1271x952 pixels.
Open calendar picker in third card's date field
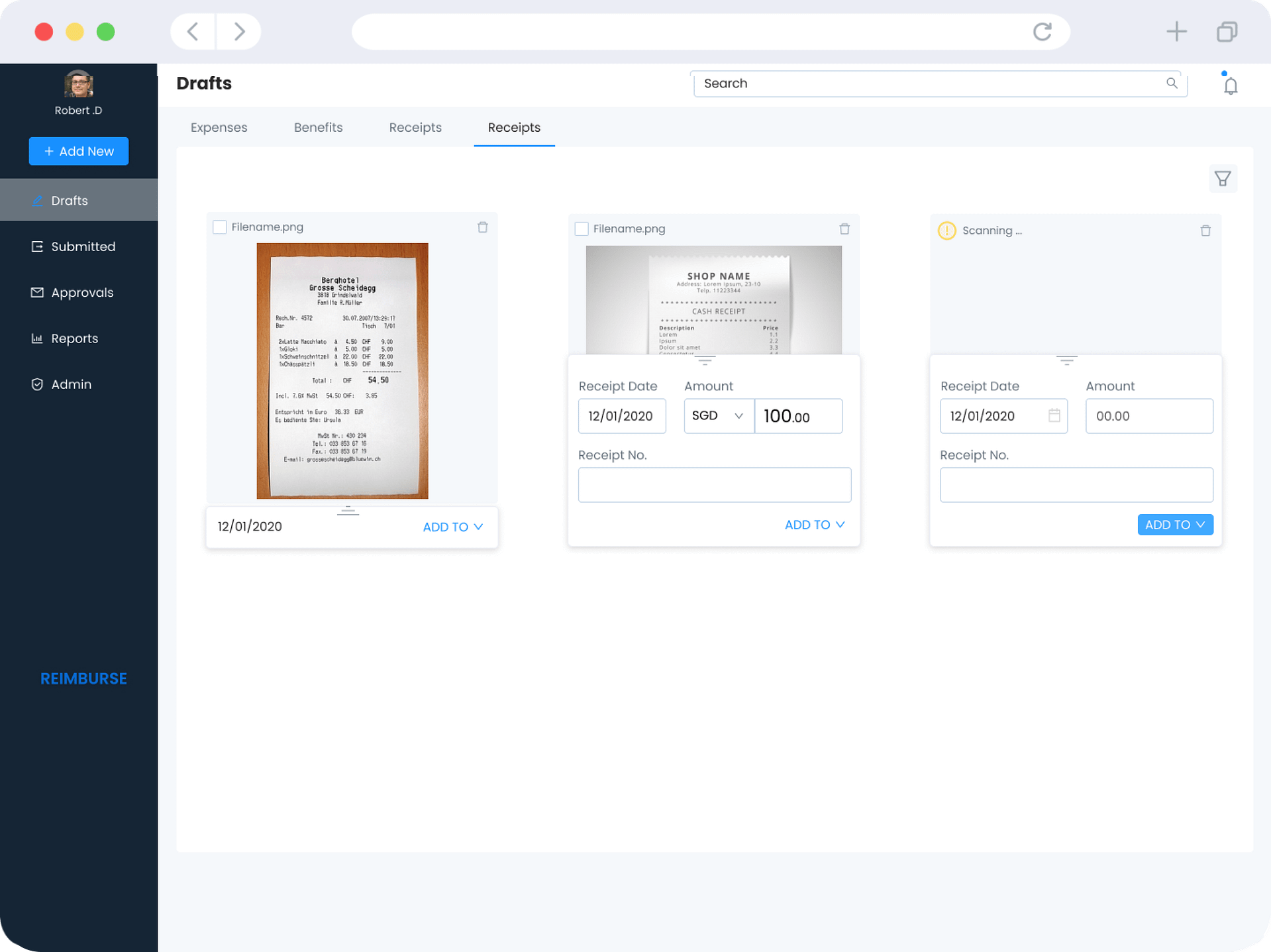pos(1054,416)
